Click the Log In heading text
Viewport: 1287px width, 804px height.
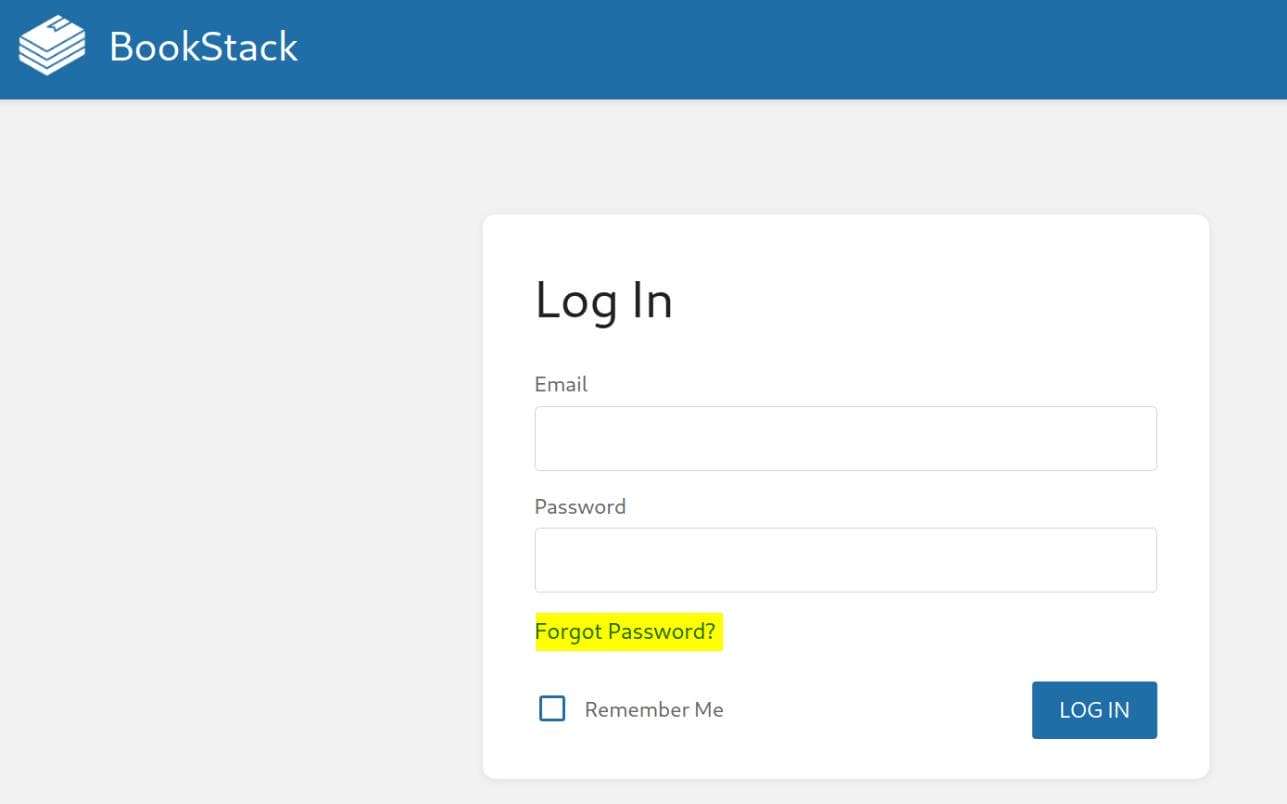[604, 300]
